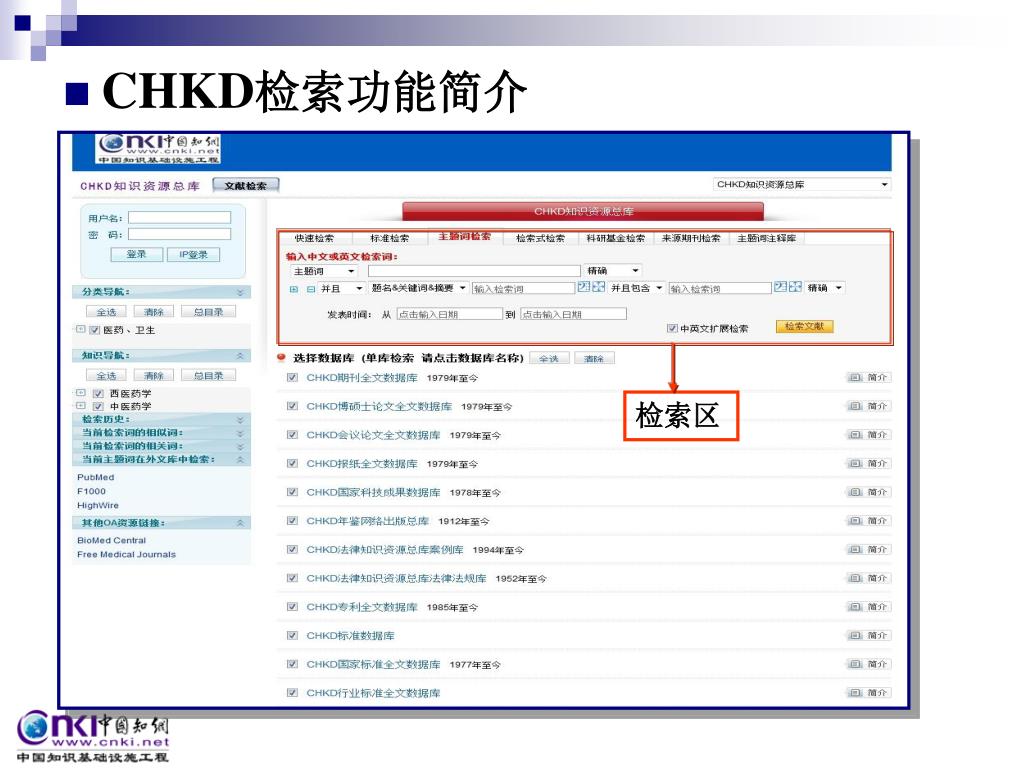
Task: Uncheck the CHKD专利全文数据库 checkbox
Action: (x=293, y=607)
